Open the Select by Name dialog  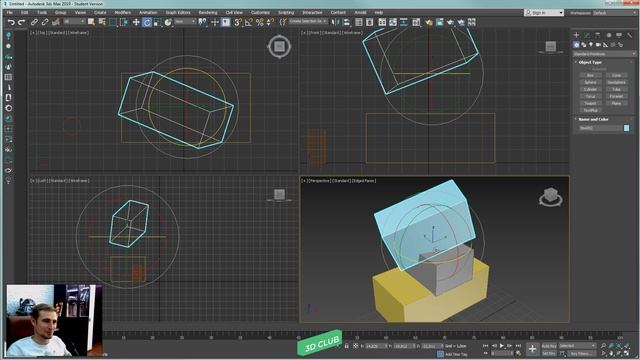pos(102,22)
